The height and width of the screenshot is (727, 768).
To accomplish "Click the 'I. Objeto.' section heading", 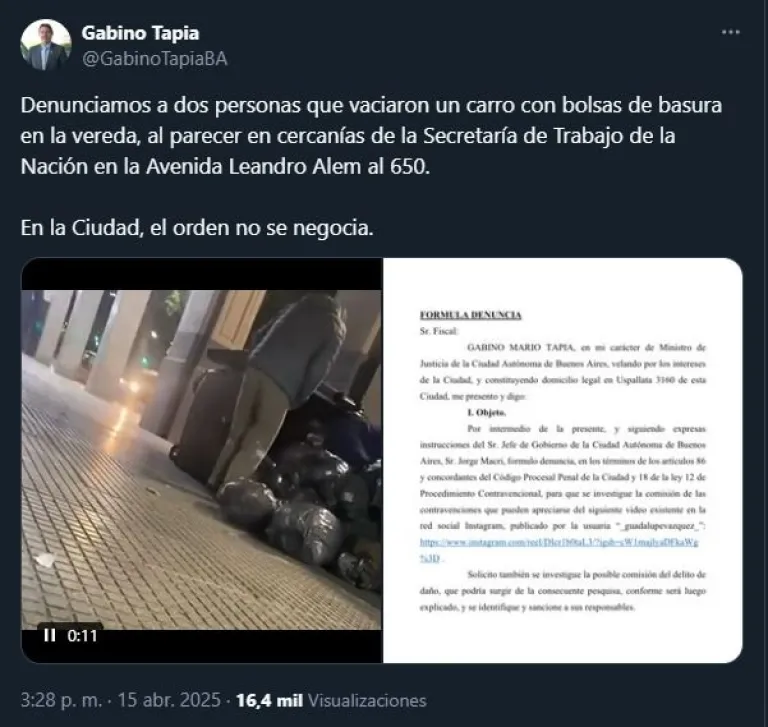I will pyautogui.click(x=486, y=412).
